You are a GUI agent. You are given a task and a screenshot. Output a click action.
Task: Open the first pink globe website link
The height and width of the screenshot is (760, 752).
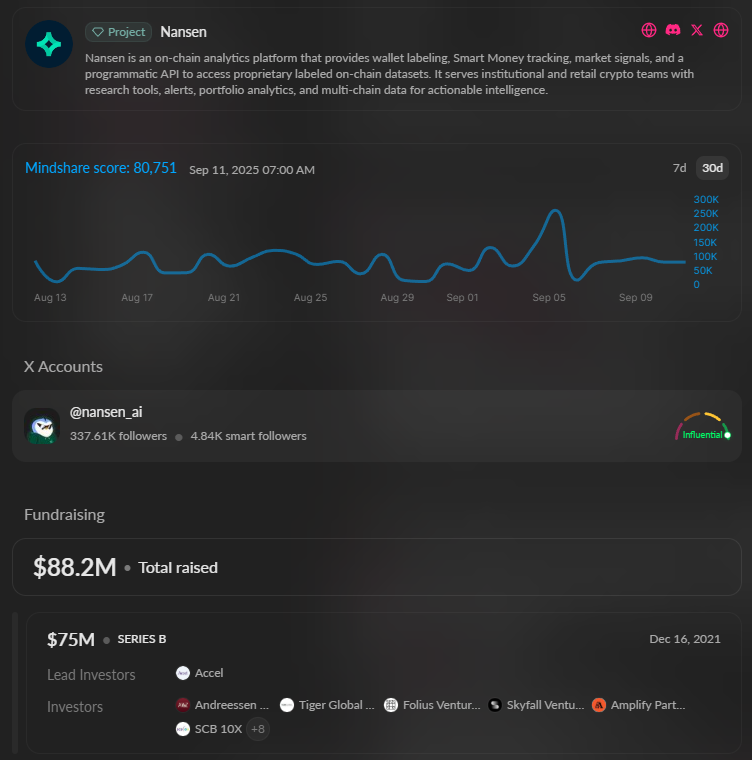click(648, 30)
